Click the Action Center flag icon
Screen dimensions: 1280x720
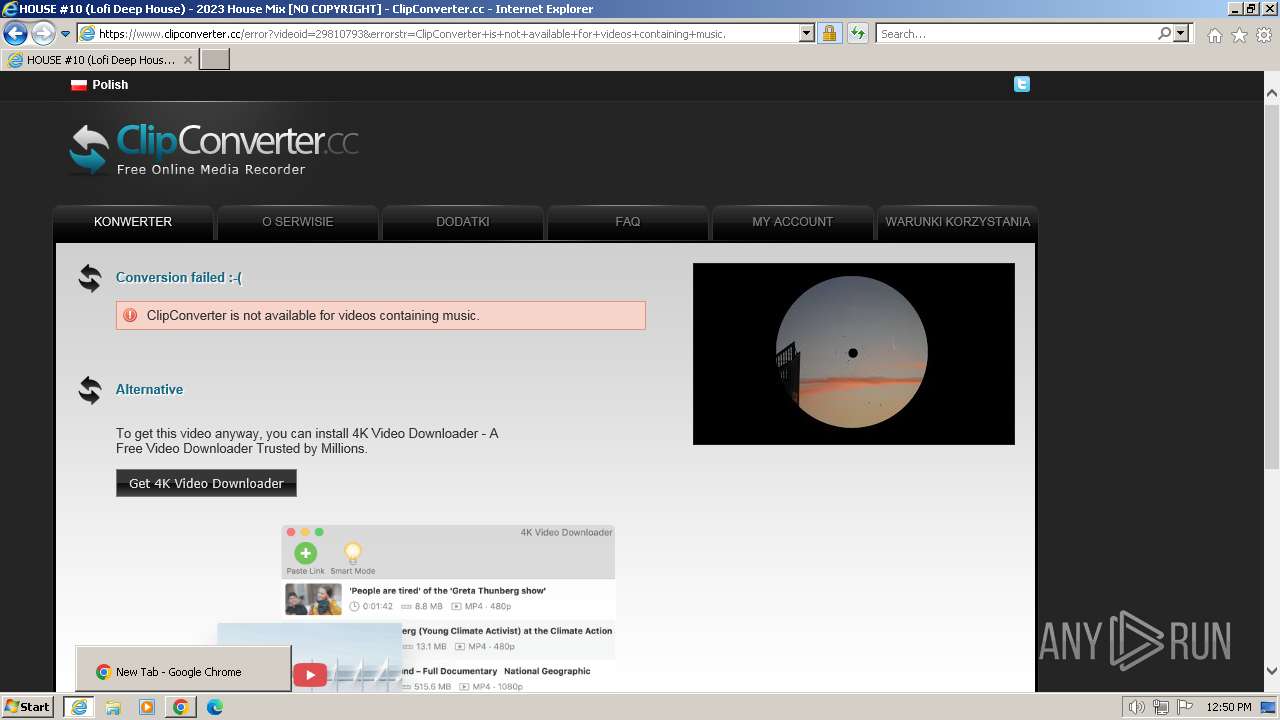point(1185,707)
